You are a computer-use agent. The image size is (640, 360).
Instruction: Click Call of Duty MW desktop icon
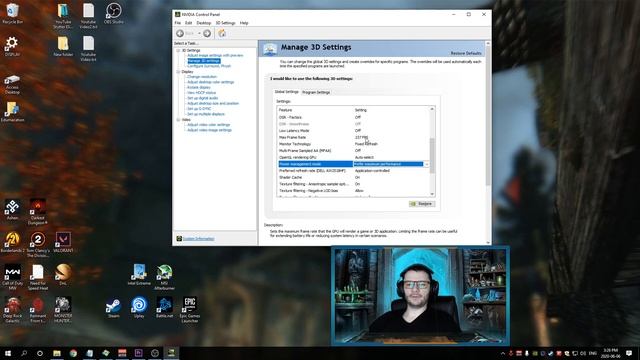coord(12,277)
